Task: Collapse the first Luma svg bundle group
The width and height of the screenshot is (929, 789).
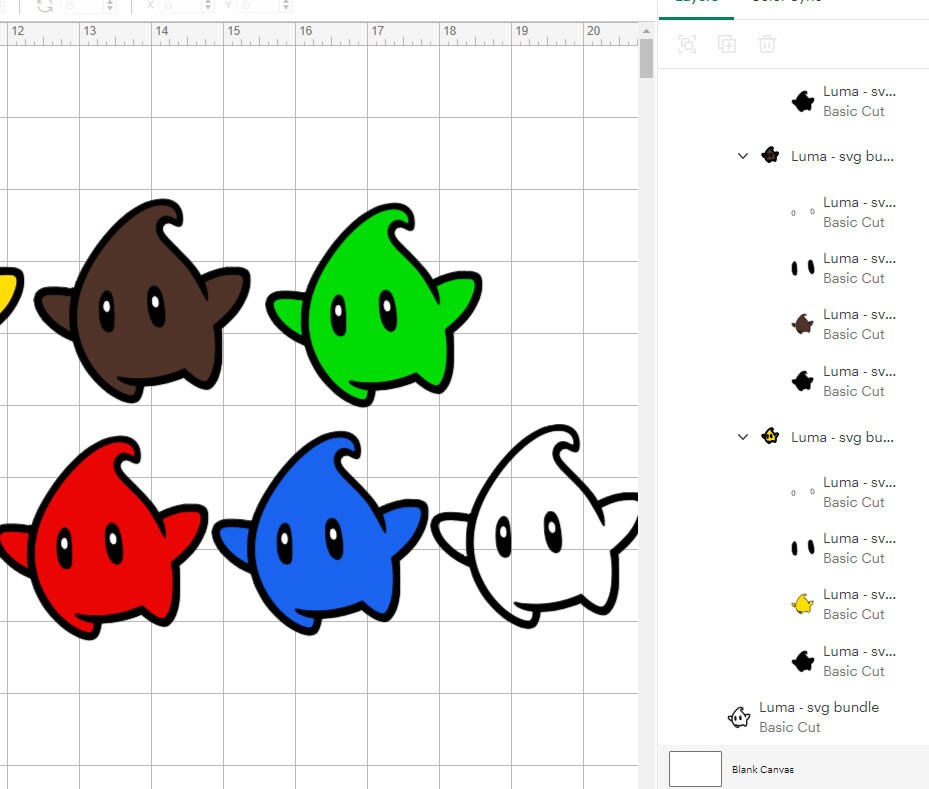Action: [x=742, y=156]
